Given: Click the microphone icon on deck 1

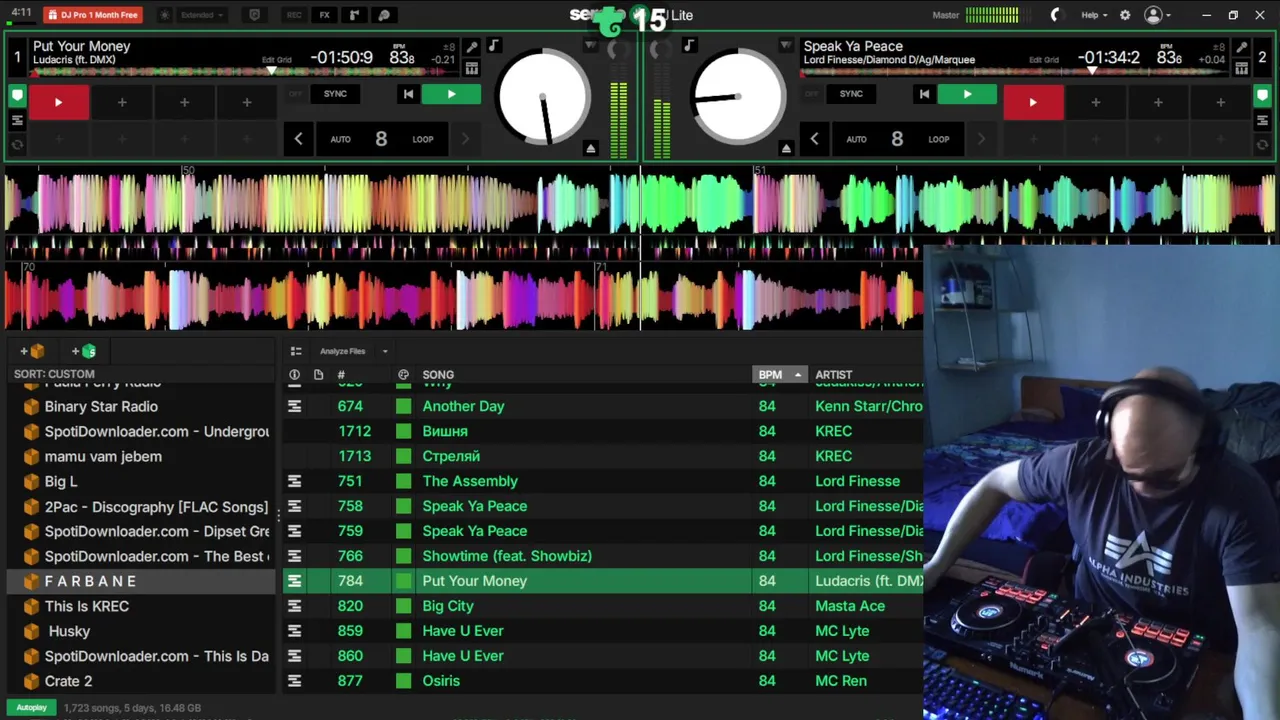Looking at the screenshot, I should coord(471,47).
